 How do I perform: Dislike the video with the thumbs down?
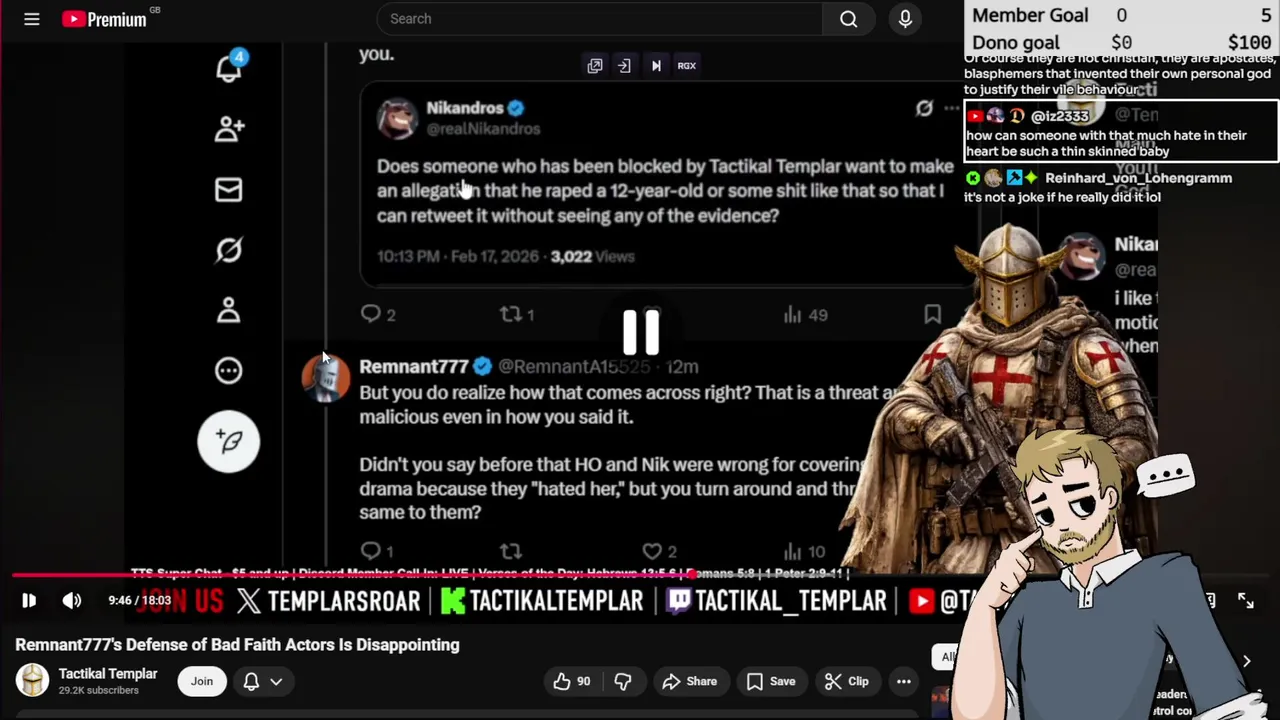(623, 681)
